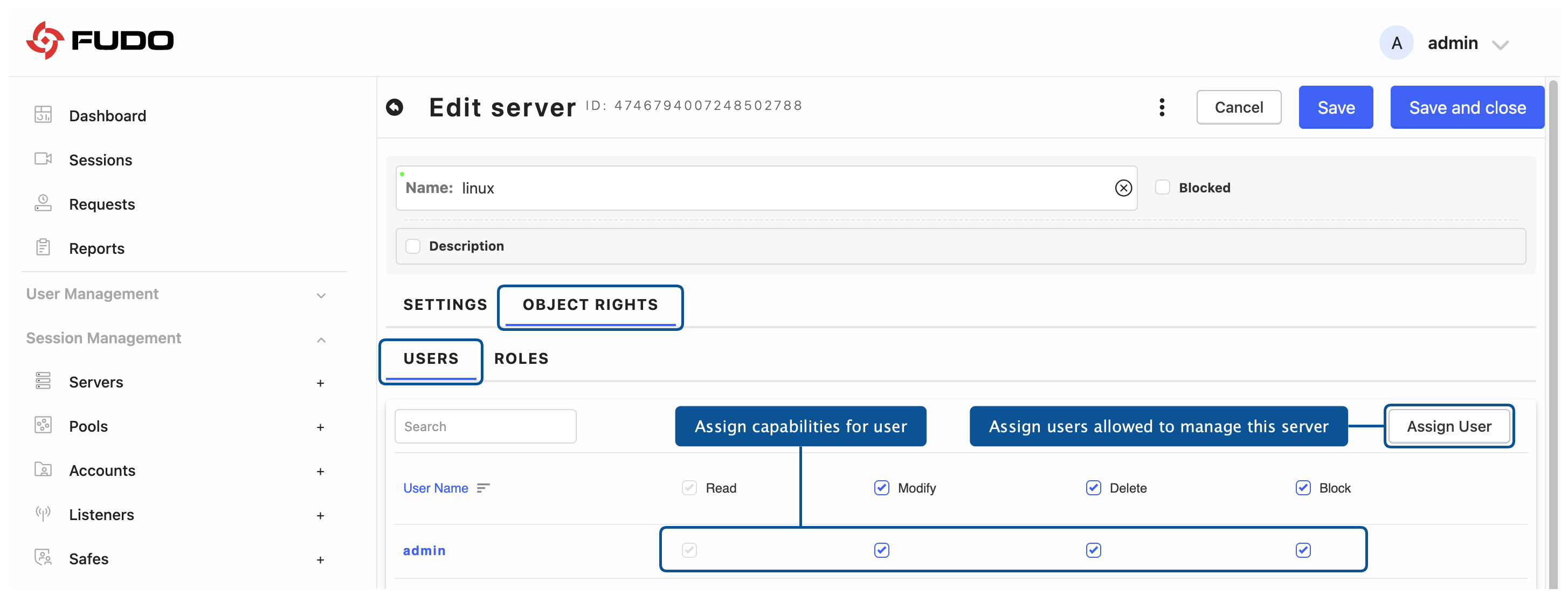Toggle the Delete column header checkbox

point(1093,488)
